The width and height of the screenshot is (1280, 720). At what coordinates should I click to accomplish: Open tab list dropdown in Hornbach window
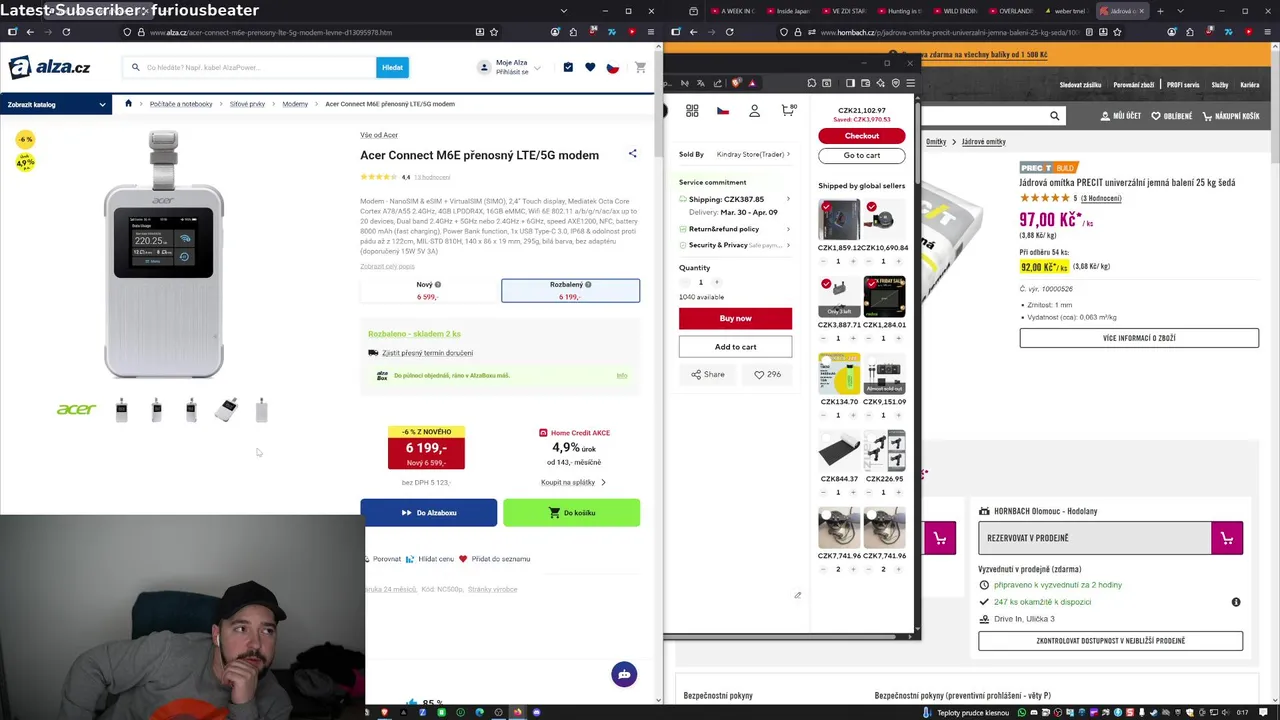1181,11
